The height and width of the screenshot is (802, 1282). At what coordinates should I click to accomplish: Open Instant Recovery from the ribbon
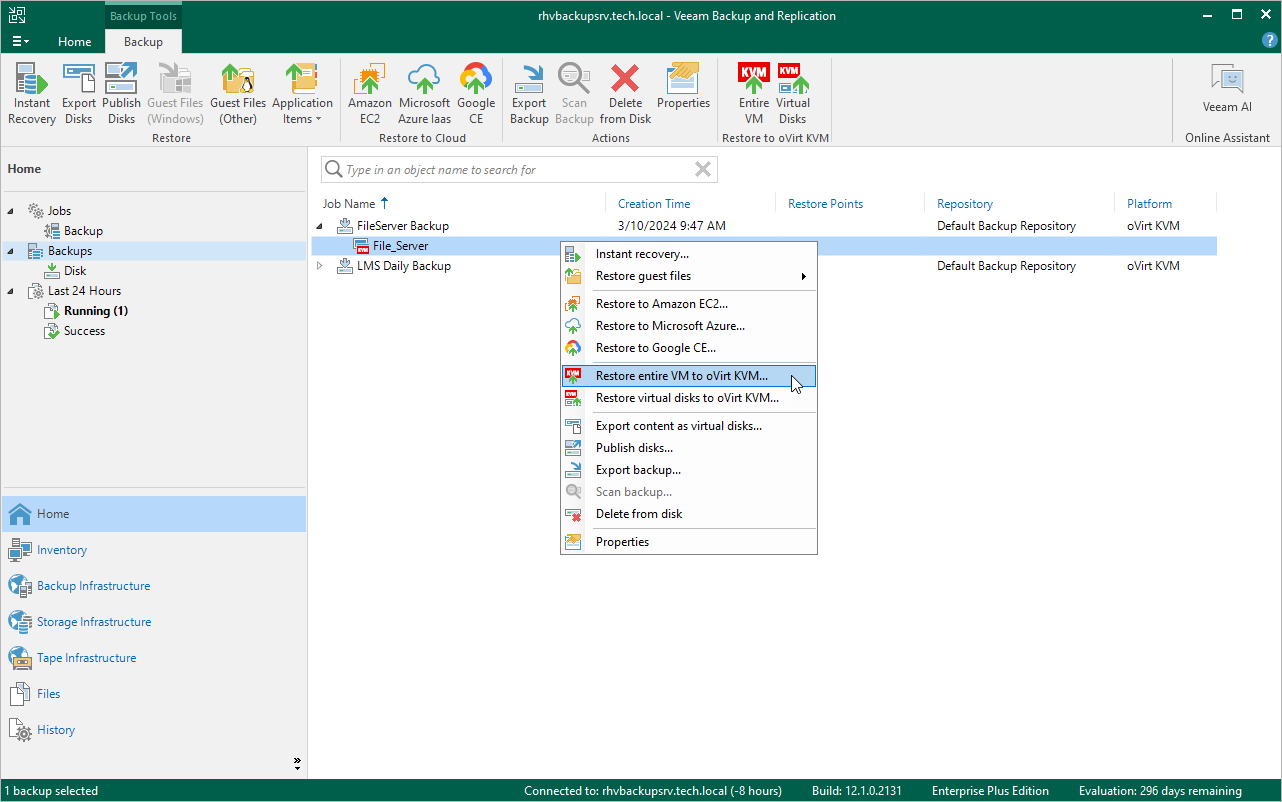click(32, 93)
